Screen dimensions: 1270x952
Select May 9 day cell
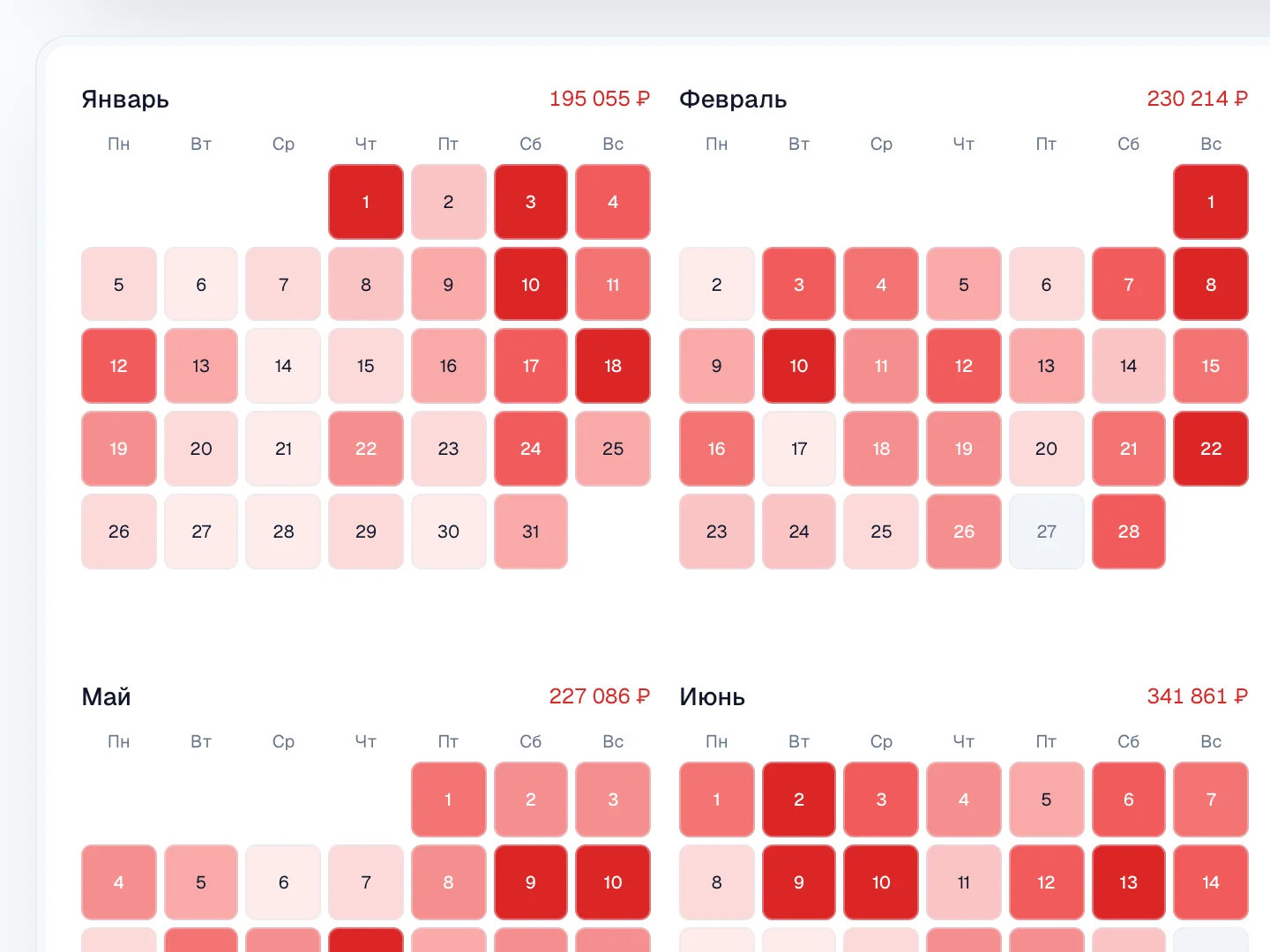pyautogui.click(x=530, y=882)
